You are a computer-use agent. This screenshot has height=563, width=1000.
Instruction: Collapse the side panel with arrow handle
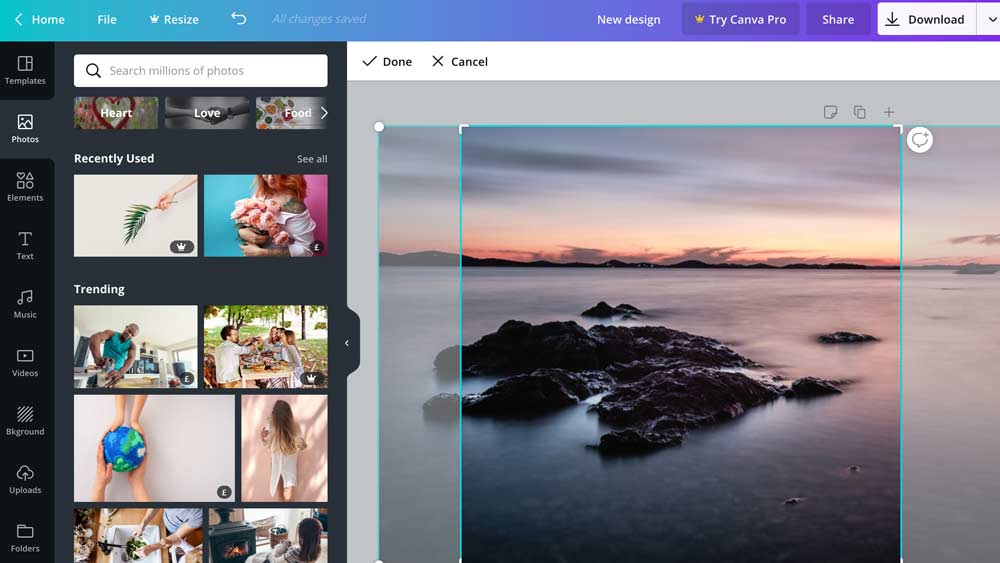click(x=347, y=343)
